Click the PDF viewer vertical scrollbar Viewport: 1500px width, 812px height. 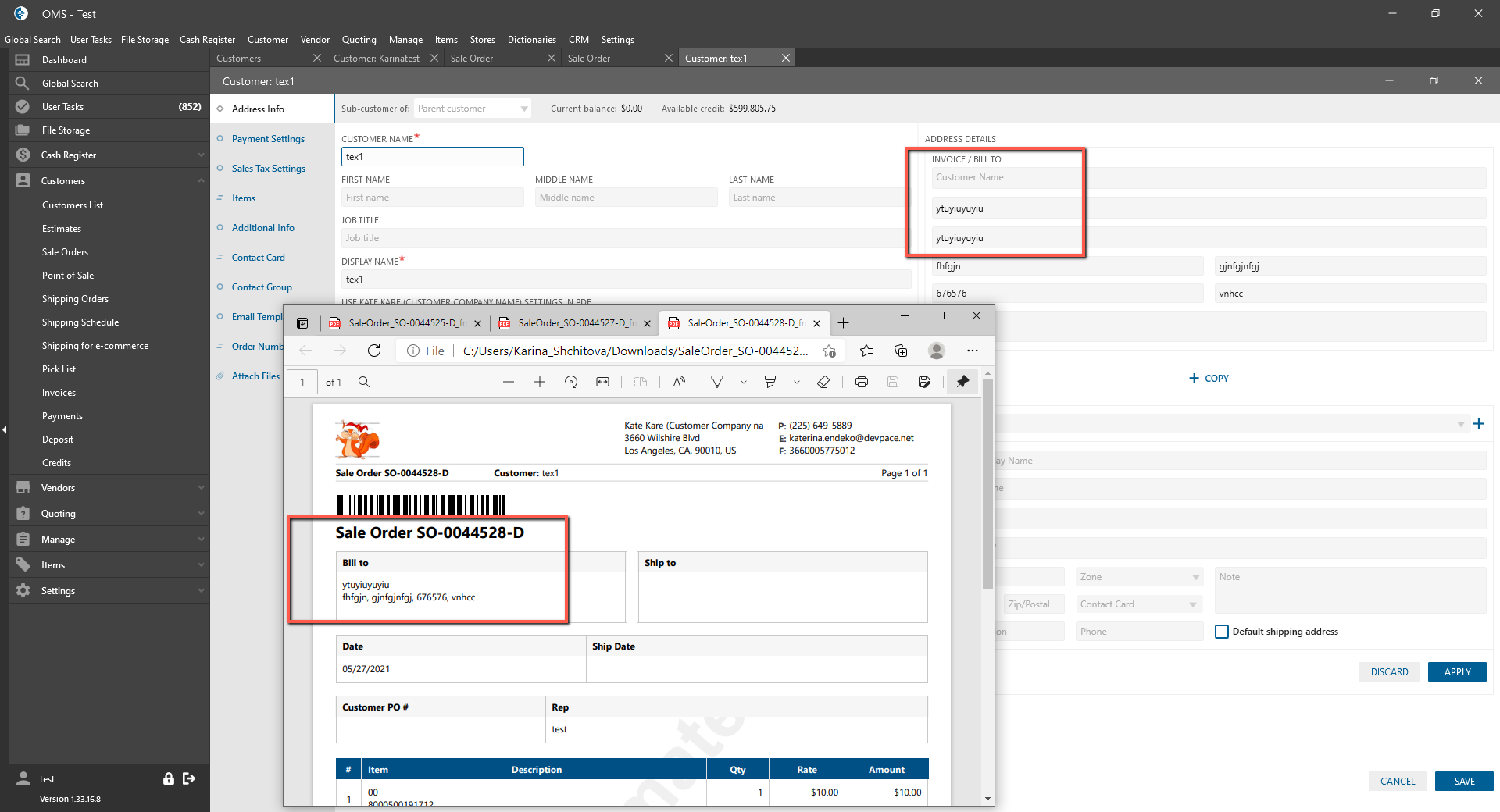(x=987, y=484)
